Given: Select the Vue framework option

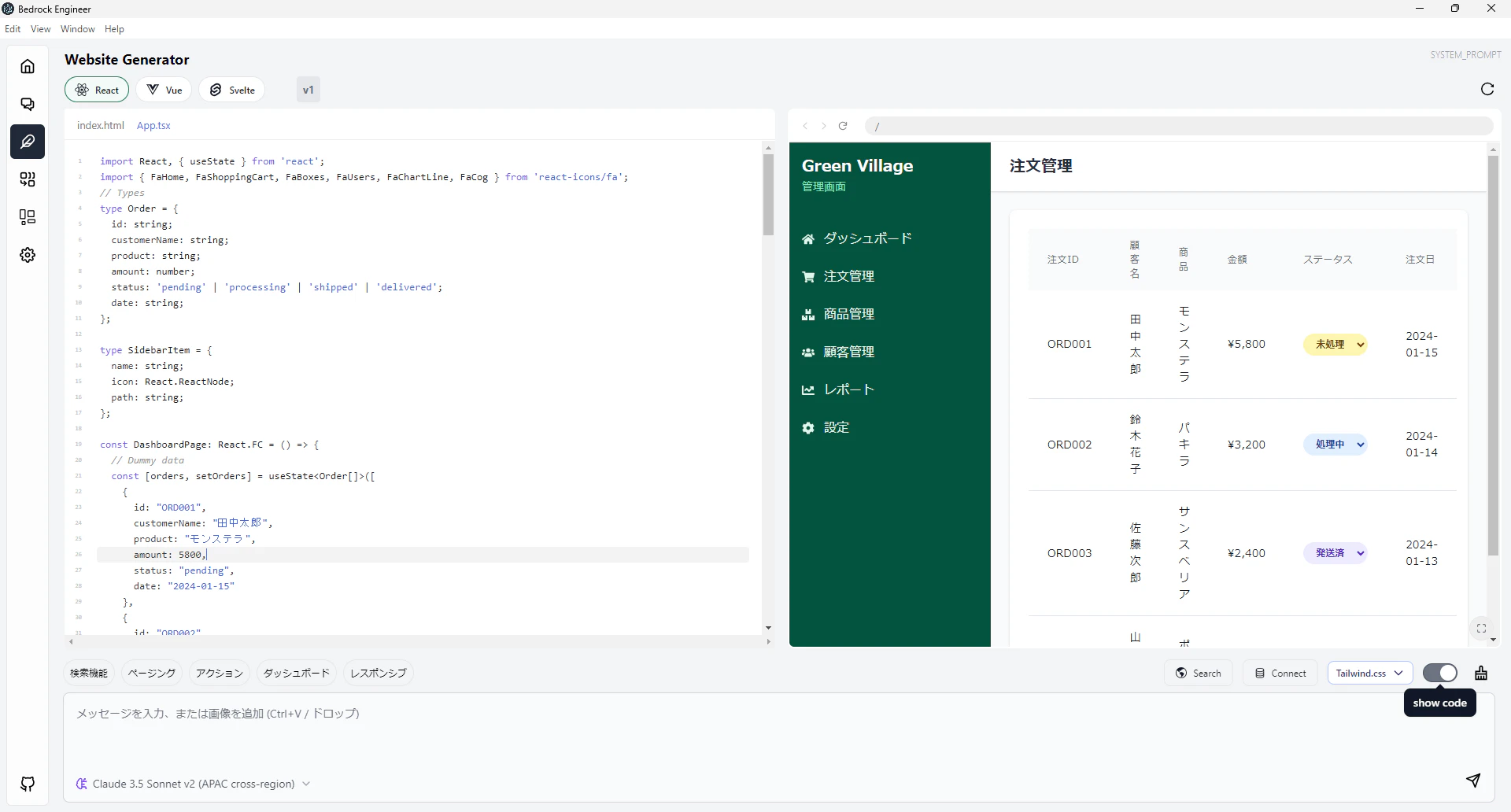Looking at the screenshot, I should tap(164, 90).
